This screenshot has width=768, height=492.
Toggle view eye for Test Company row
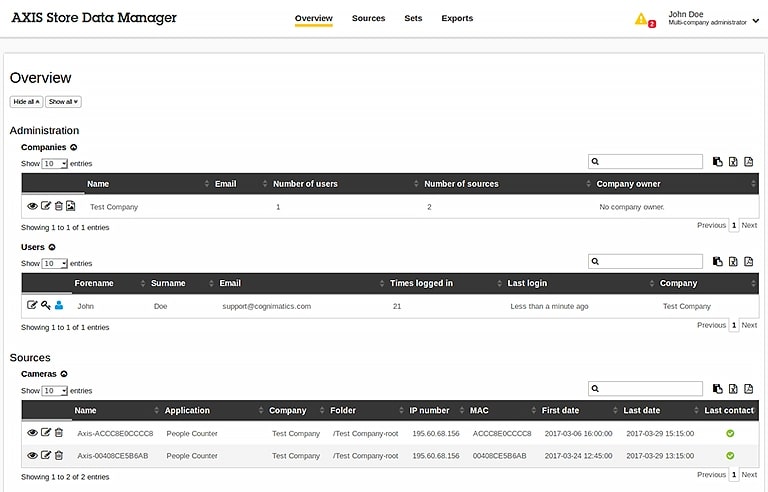coord(33,207)
